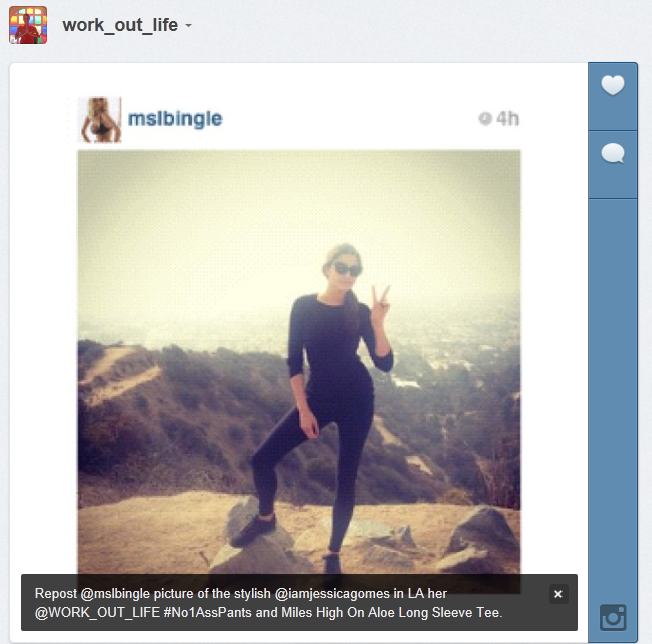The width and height of the screenshot is (652, 644).
Task: Close the caption overlay with the X
Action: (558, 594)
